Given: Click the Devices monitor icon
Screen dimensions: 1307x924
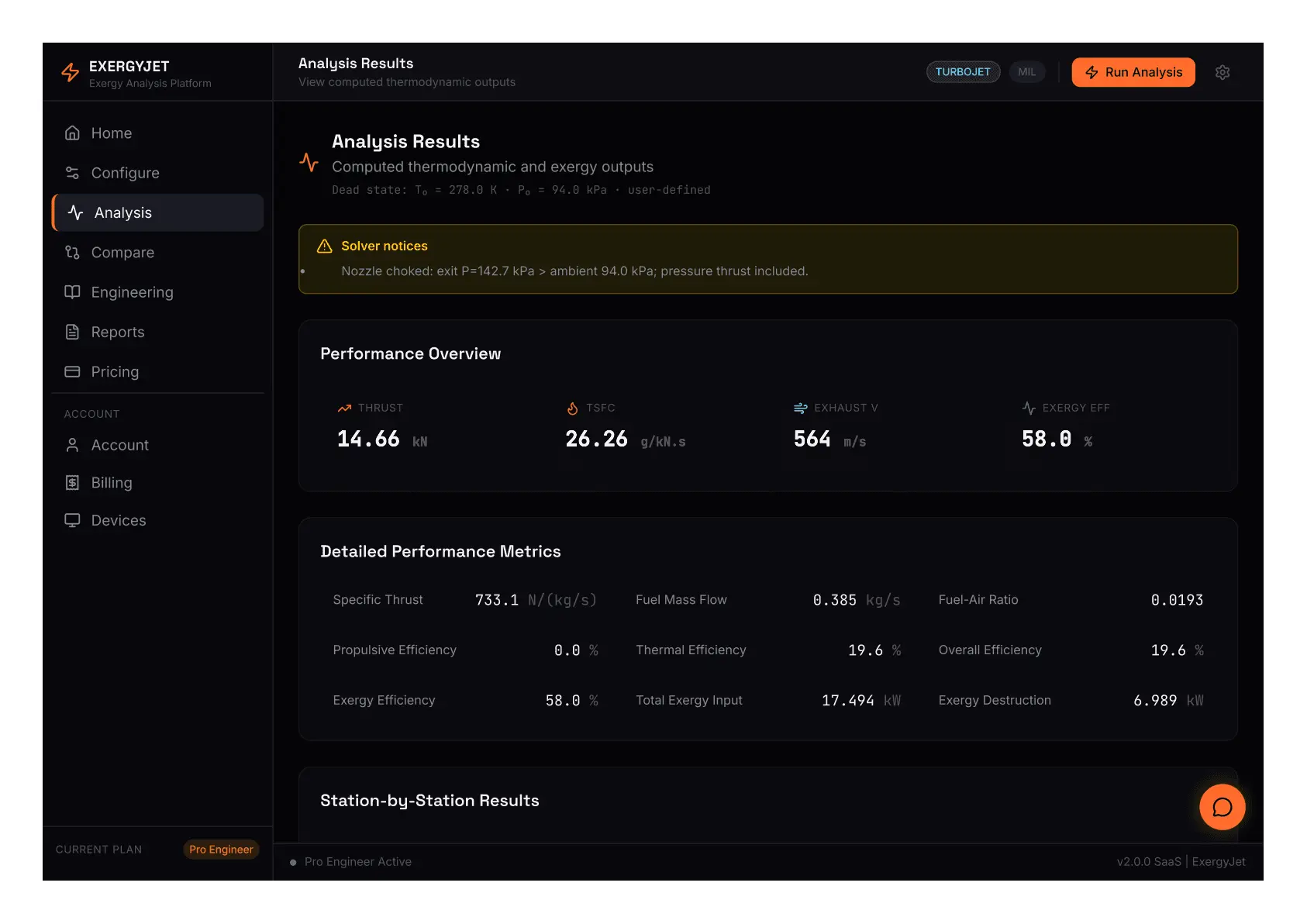Looking at the screenshot, I should point(72,520).
